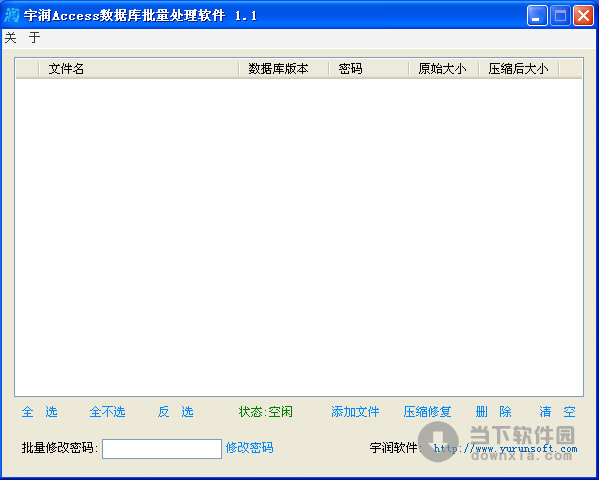
Task: Click 压缩修复 to compact and repair
Action: pyautogui.click(x=427, y=412)
